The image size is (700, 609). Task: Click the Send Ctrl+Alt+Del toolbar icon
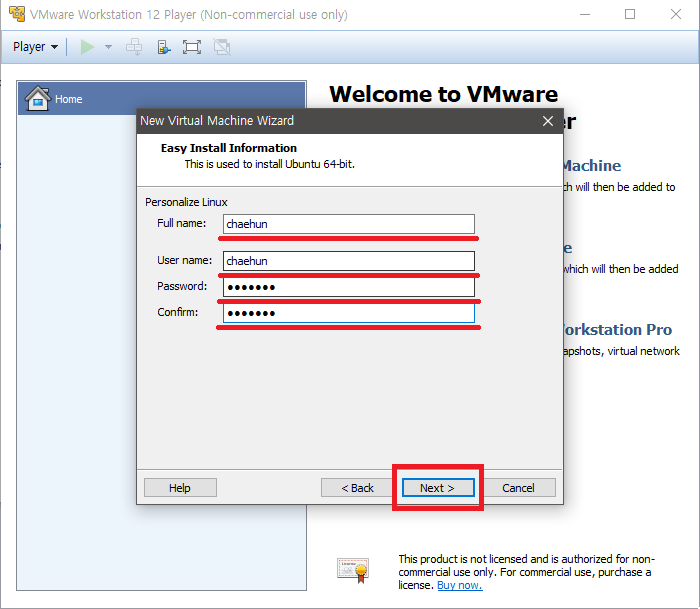point(134,47)
